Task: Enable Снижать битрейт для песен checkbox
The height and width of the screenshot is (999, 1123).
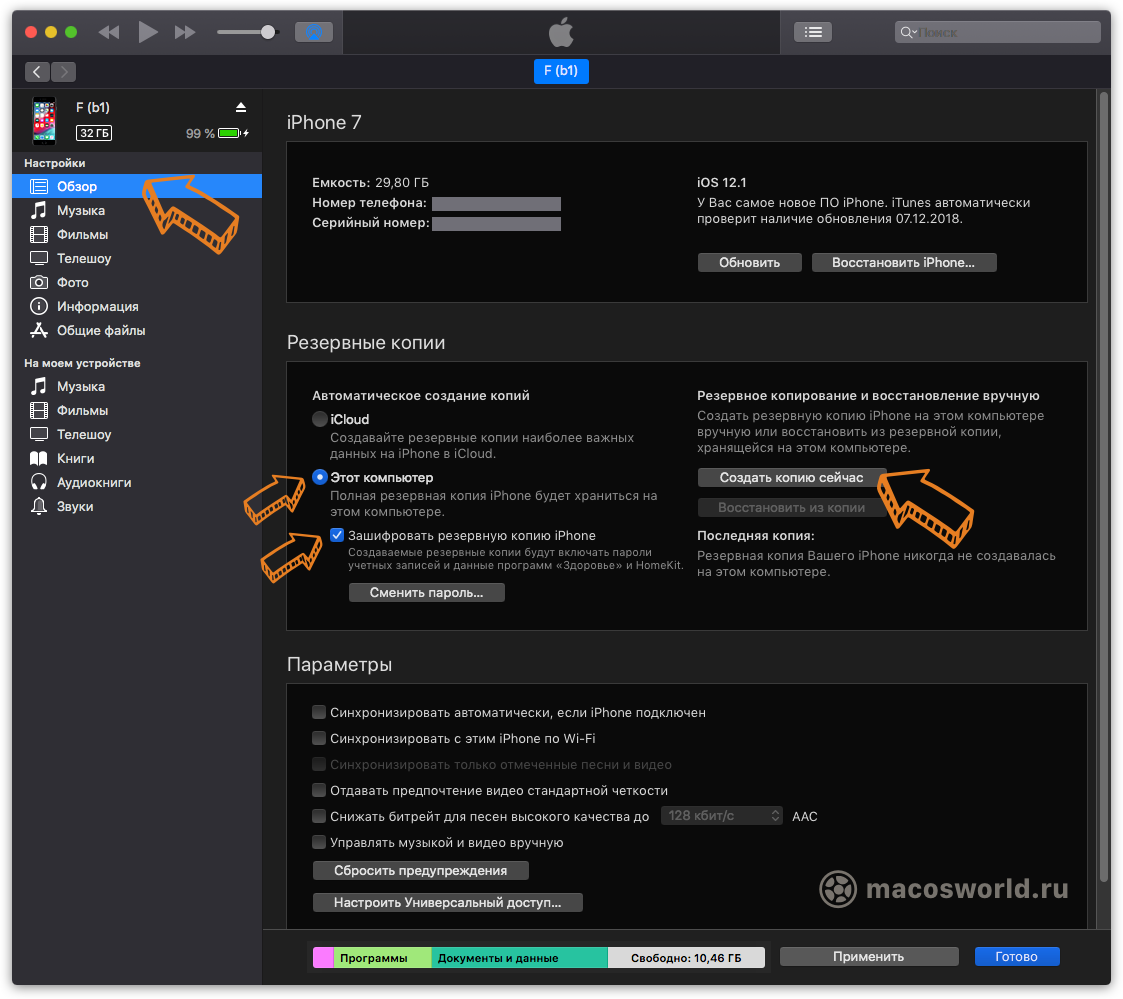Action: click(319, 816)
